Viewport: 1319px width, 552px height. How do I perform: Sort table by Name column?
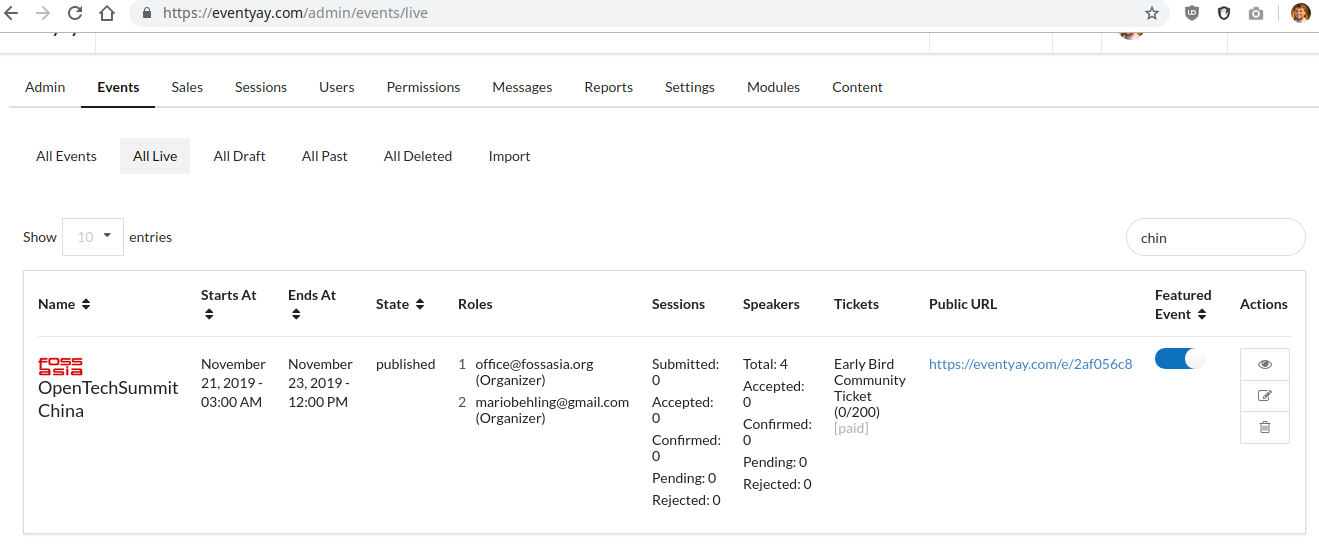pos(64,304)
